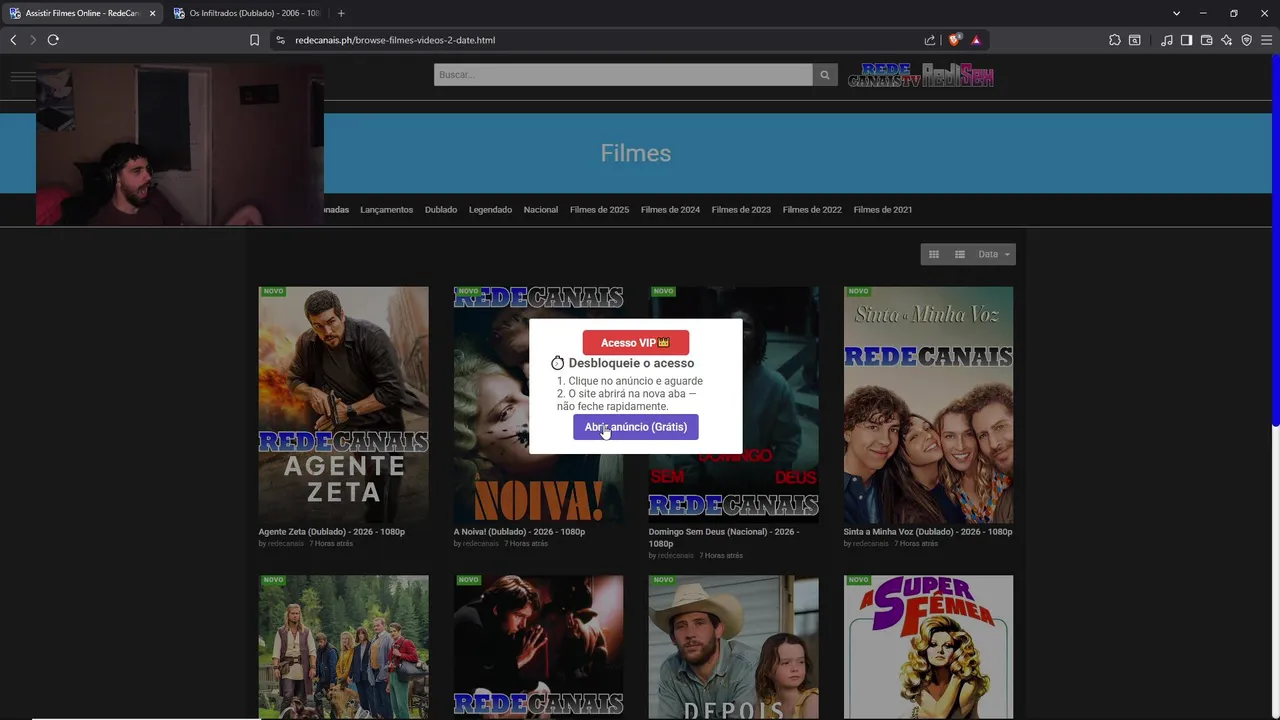The width and height of the screenshot is (1280, 720).
Task: Open Filmes de 2025 category
Action: click(x=599, y=210)
